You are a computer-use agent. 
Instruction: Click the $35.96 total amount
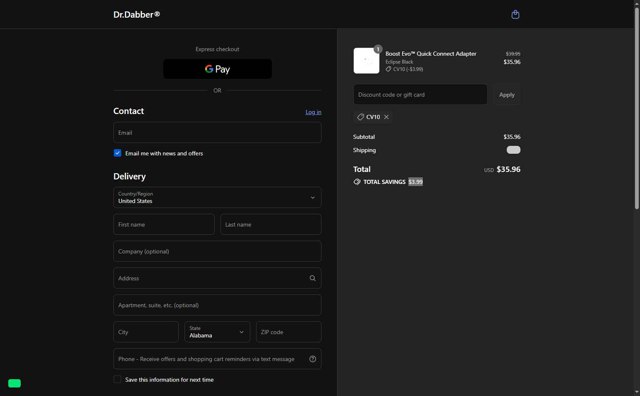click(x=508, y=169)
